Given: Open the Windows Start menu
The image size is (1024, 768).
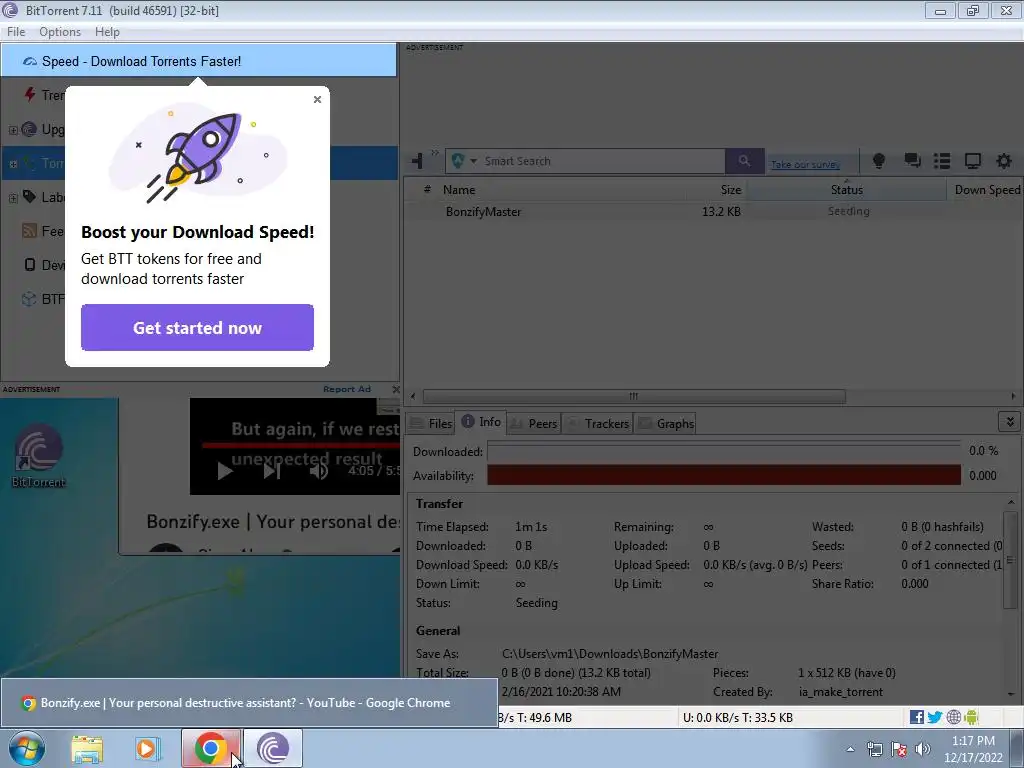Looking at the screenshot, I should (26, 748).
